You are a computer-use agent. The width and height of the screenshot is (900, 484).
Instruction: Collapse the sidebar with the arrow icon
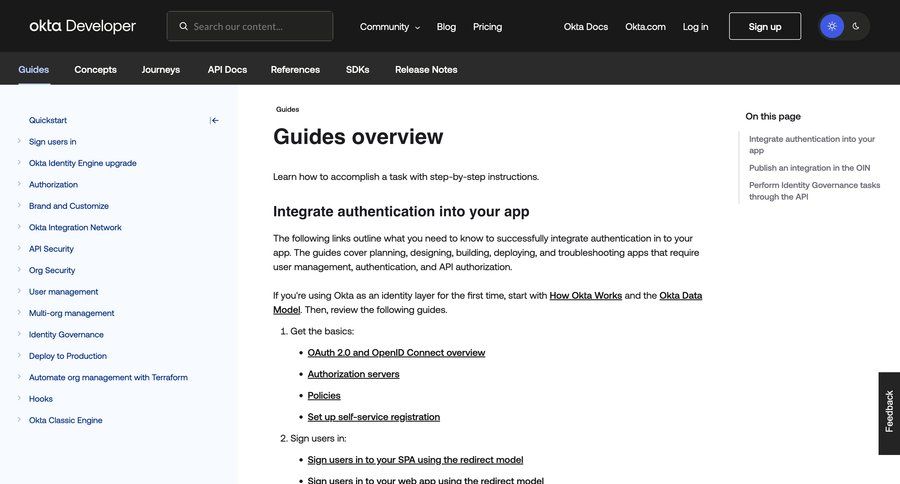click(x=214, y=120)
